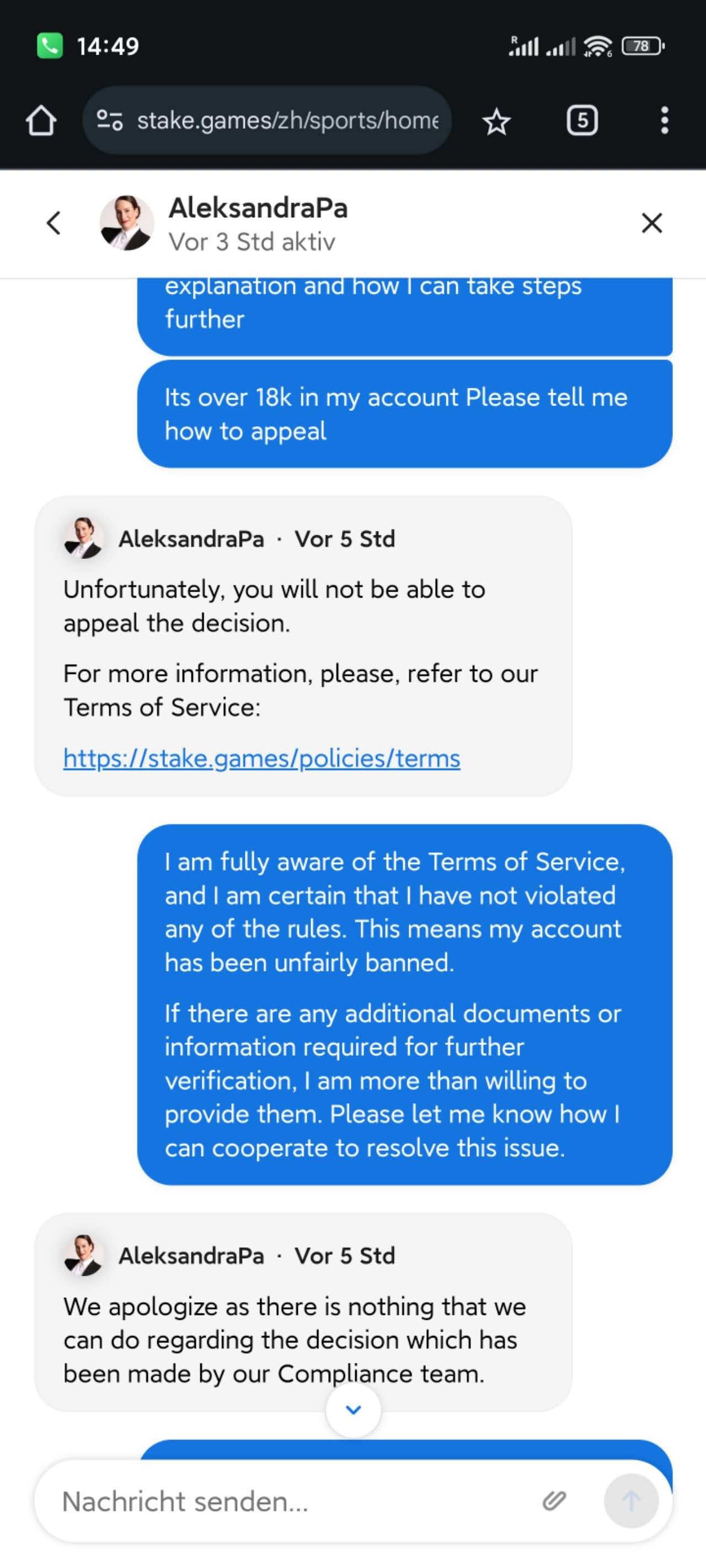Send the message with the arrow button
Image resolution: width=706 pixels, height=1568 pixels.
[630, 1500]
